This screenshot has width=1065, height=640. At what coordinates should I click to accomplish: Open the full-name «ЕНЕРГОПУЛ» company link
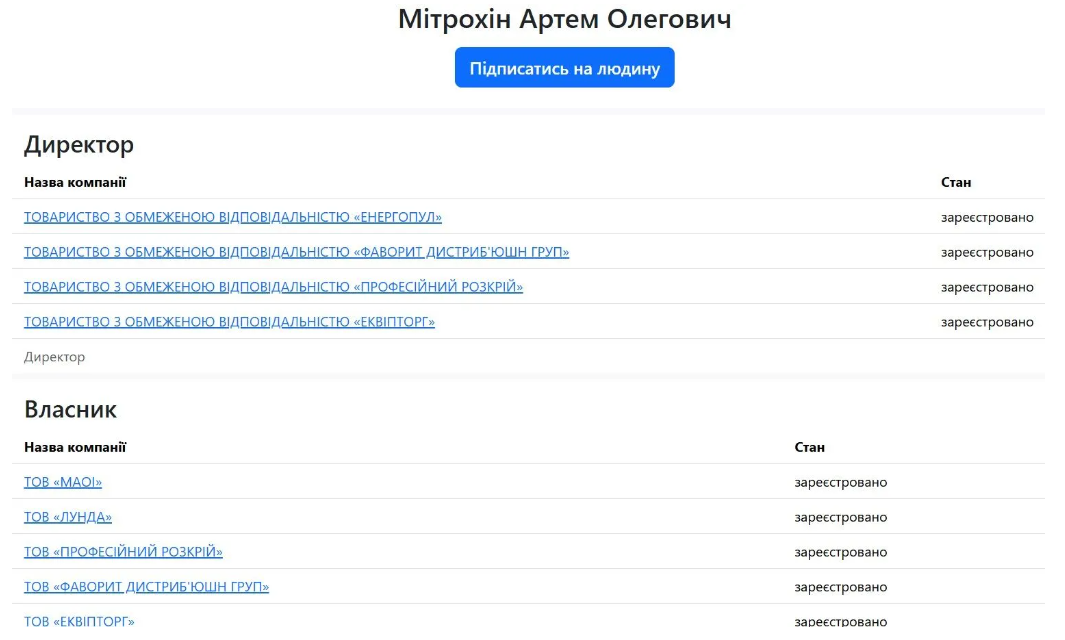point(232,217)
